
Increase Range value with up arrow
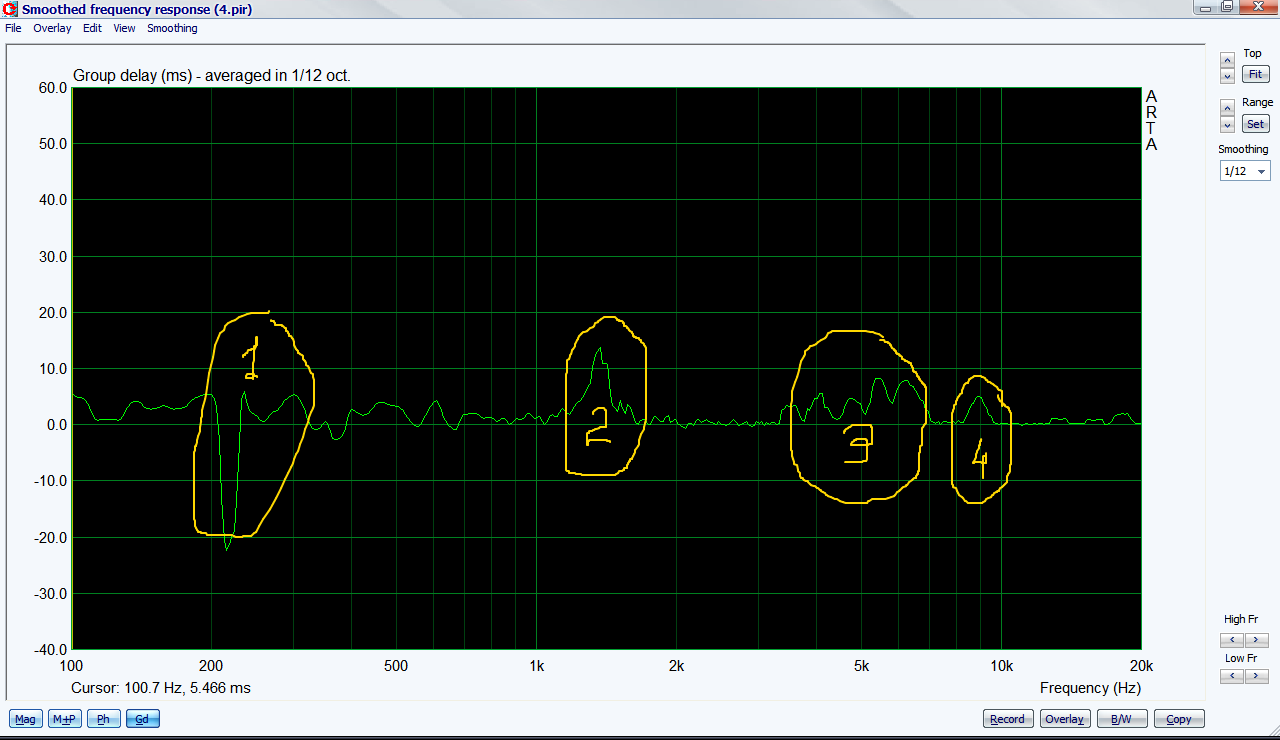(x=1227, y=108)
